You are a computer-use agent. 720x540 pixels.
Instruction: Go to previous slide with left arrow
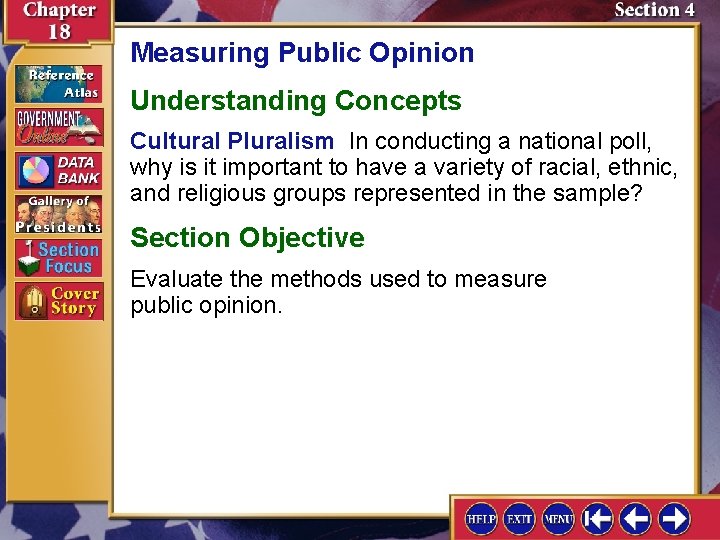[x=636, y=519]
